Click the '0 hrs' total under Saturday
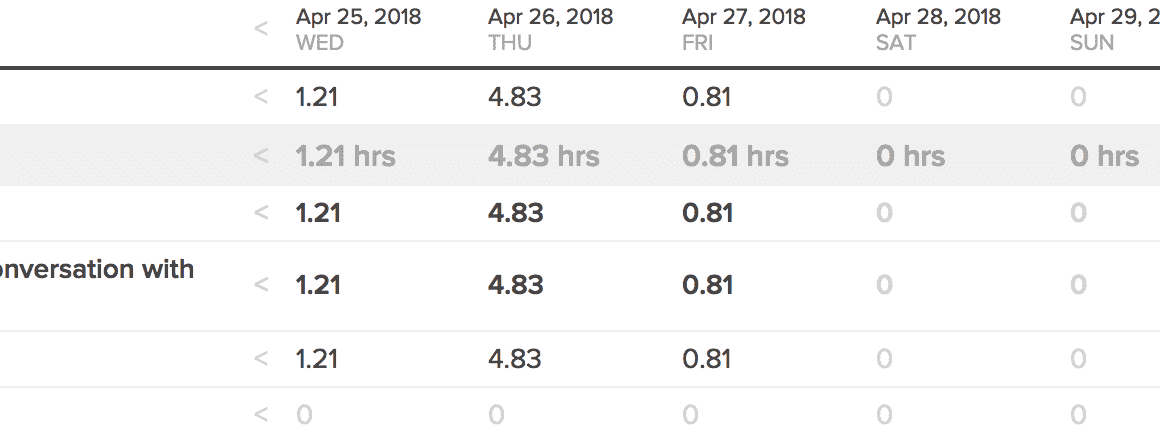Screen dimensions: 1160x440 (910, 156)
